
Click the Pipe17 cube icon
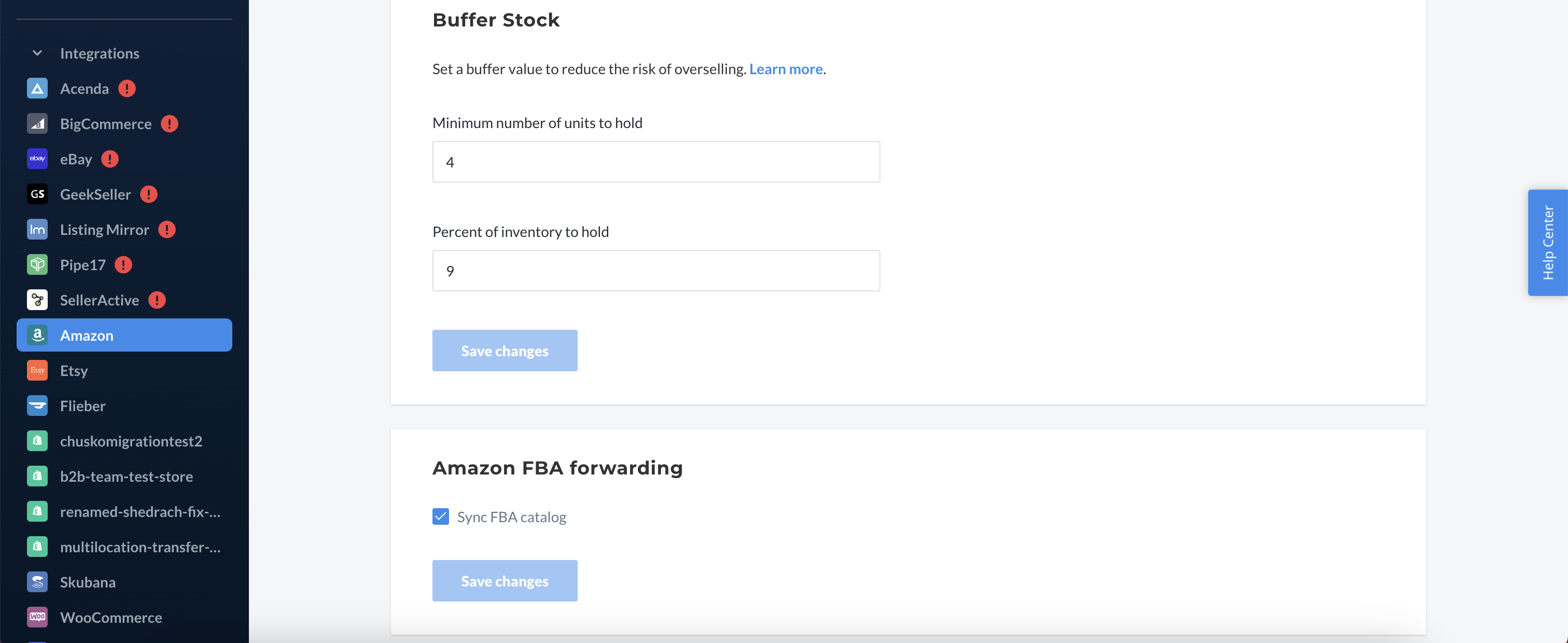pyautogui.click(x=37, y=265)
